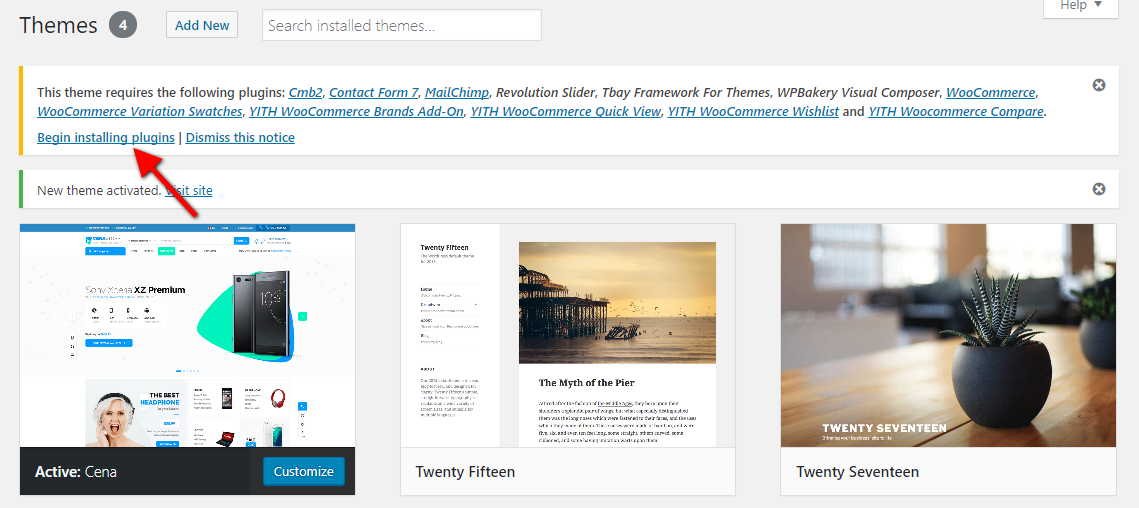Customize the active Cena theme
The width and height of the screenshot is (1139, 508).
coord(304,471)
